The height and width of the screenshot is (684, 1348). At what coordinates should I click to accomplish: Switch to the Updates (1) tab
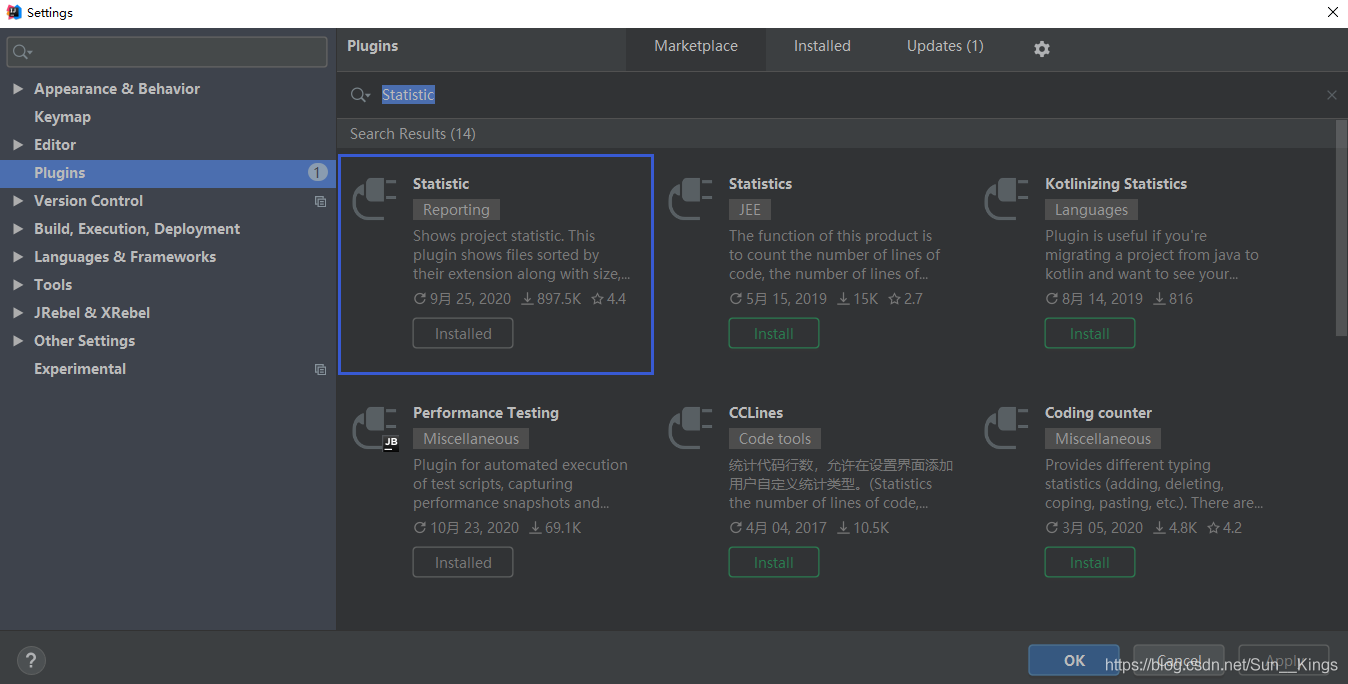point(945,46)
